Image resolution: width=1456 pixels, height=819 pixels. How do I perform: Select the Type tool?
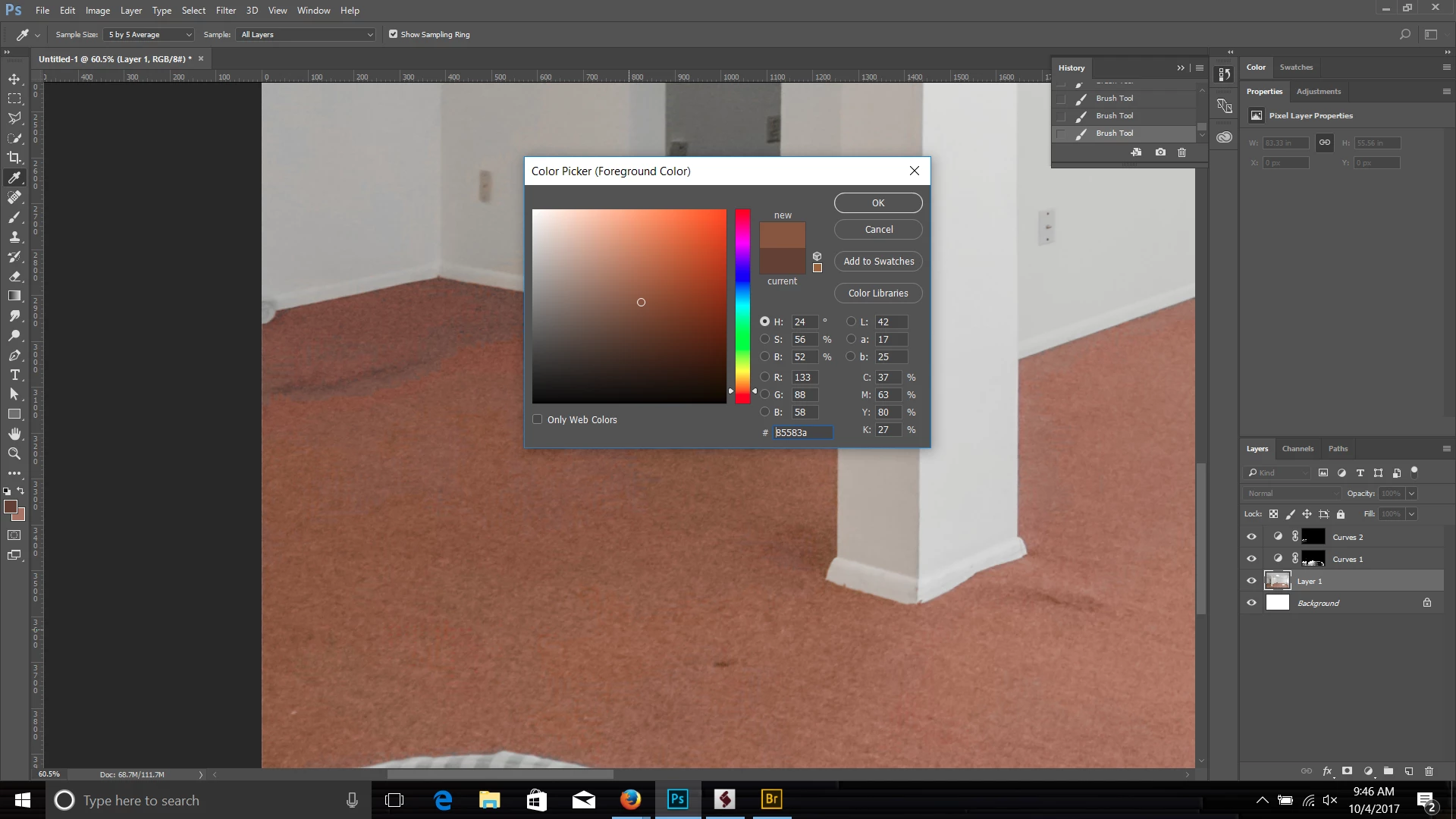pos(14,375)
